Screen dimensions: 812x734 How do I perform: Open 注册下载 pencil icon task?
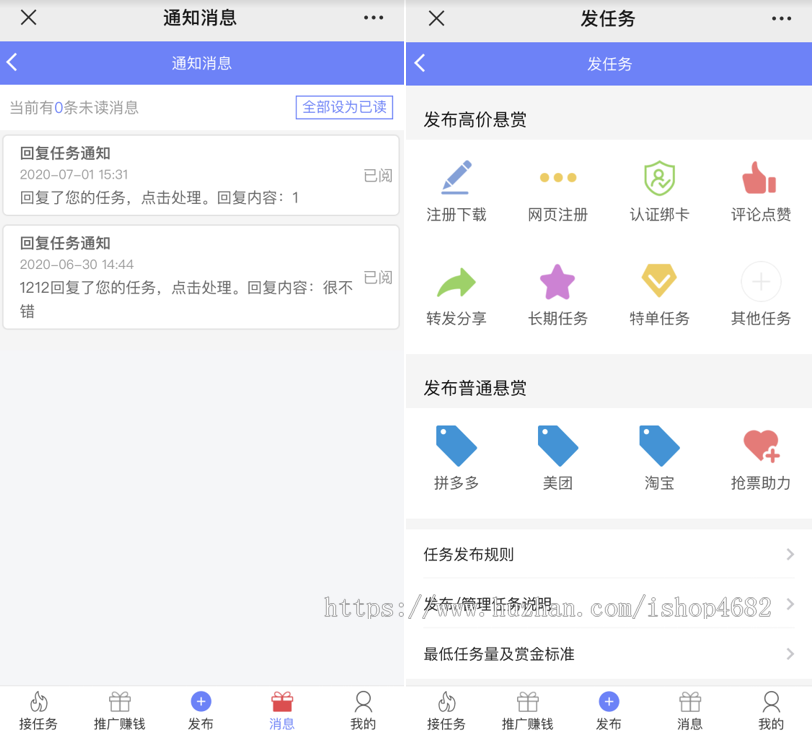tap(456, 177)
